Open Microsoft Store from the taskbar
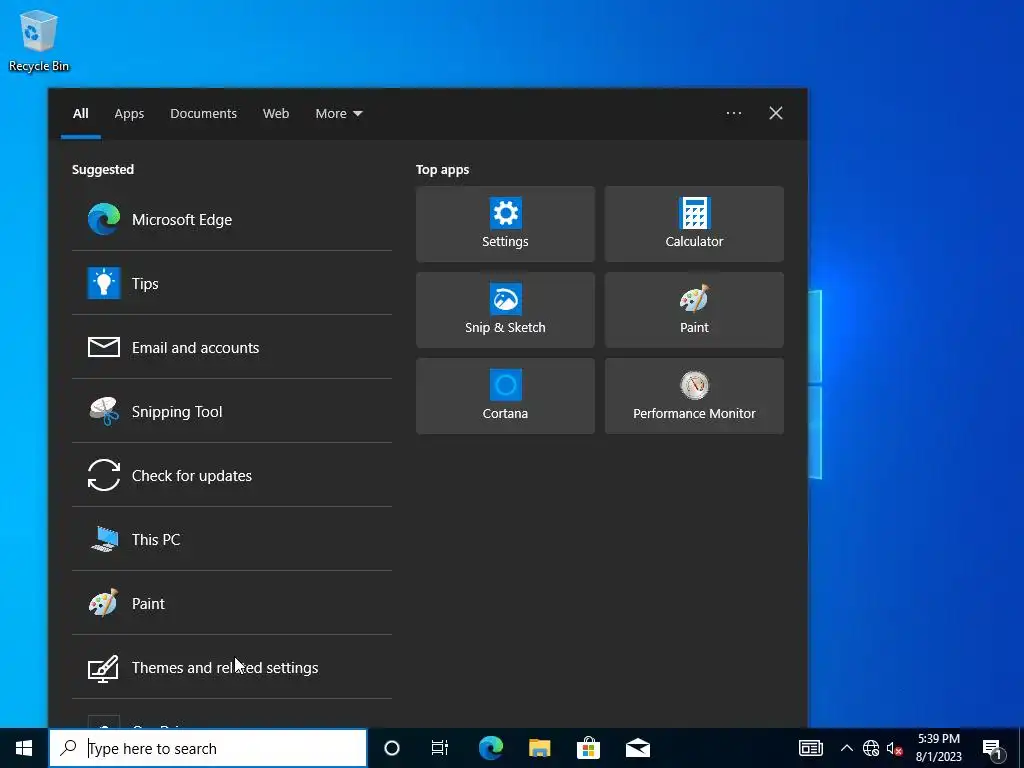 tap(588, 748)
